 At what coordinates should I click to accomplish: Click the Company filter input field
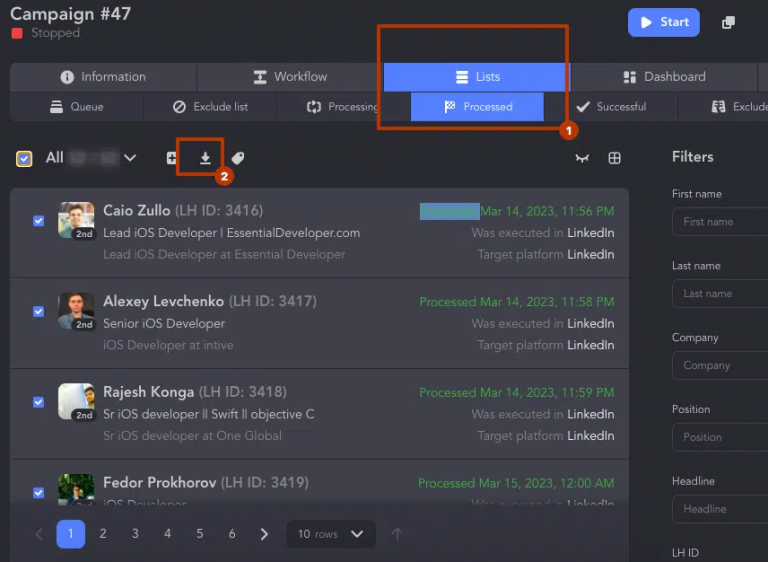(x=718, y=366)
